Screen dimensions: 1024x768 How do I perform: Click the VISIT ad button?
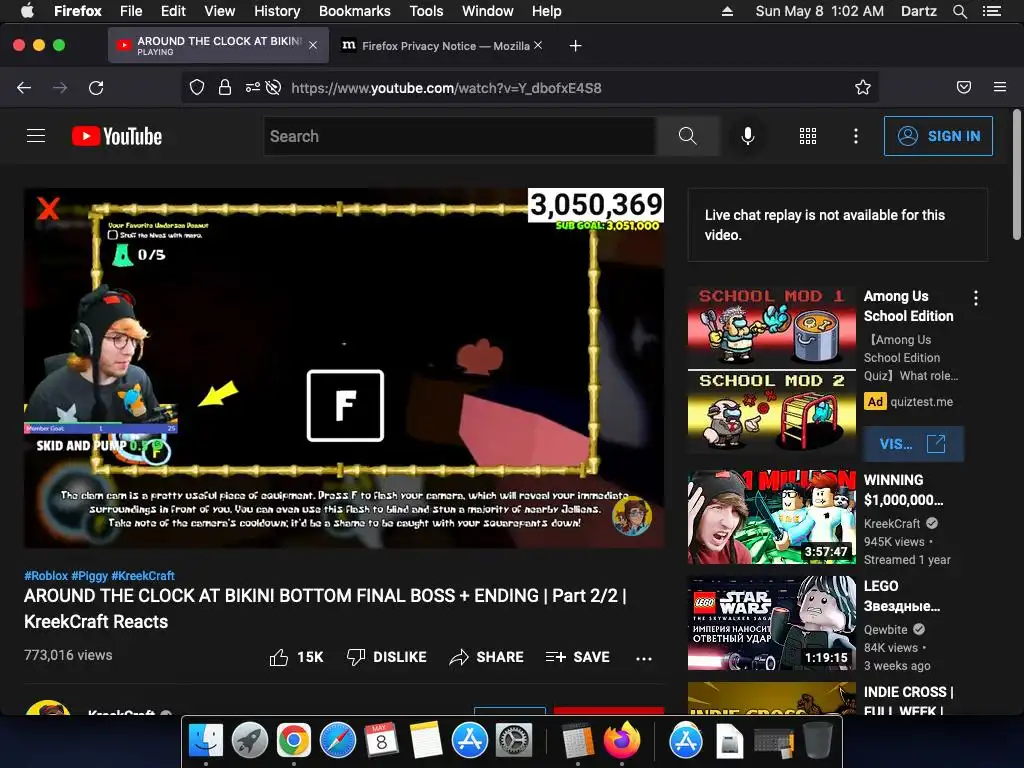(x=913, y=444)
